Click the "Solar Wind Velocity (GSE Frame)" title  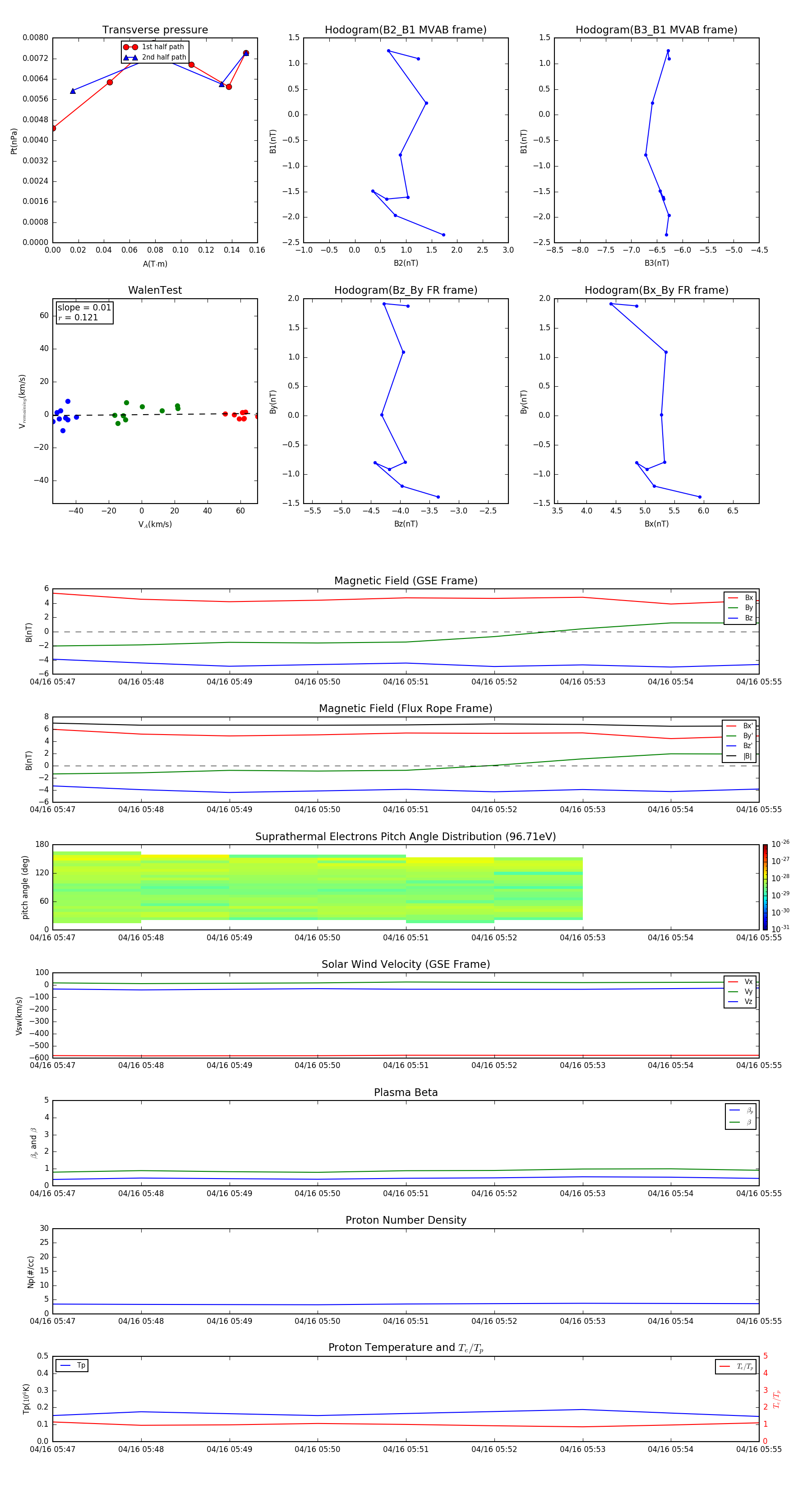(406, 965)
